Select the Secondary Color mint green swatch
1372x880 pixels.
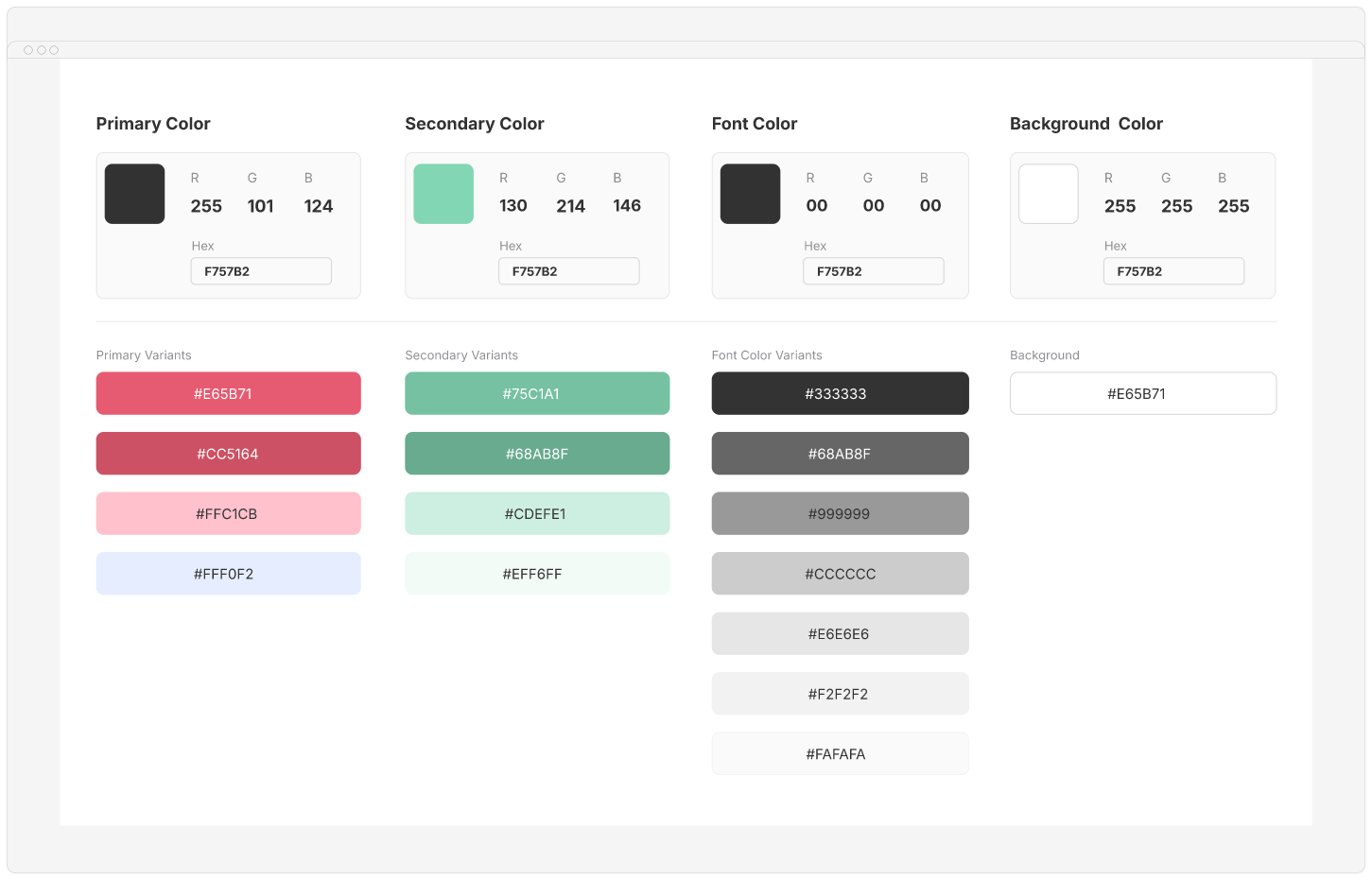(x=443, y=194)
